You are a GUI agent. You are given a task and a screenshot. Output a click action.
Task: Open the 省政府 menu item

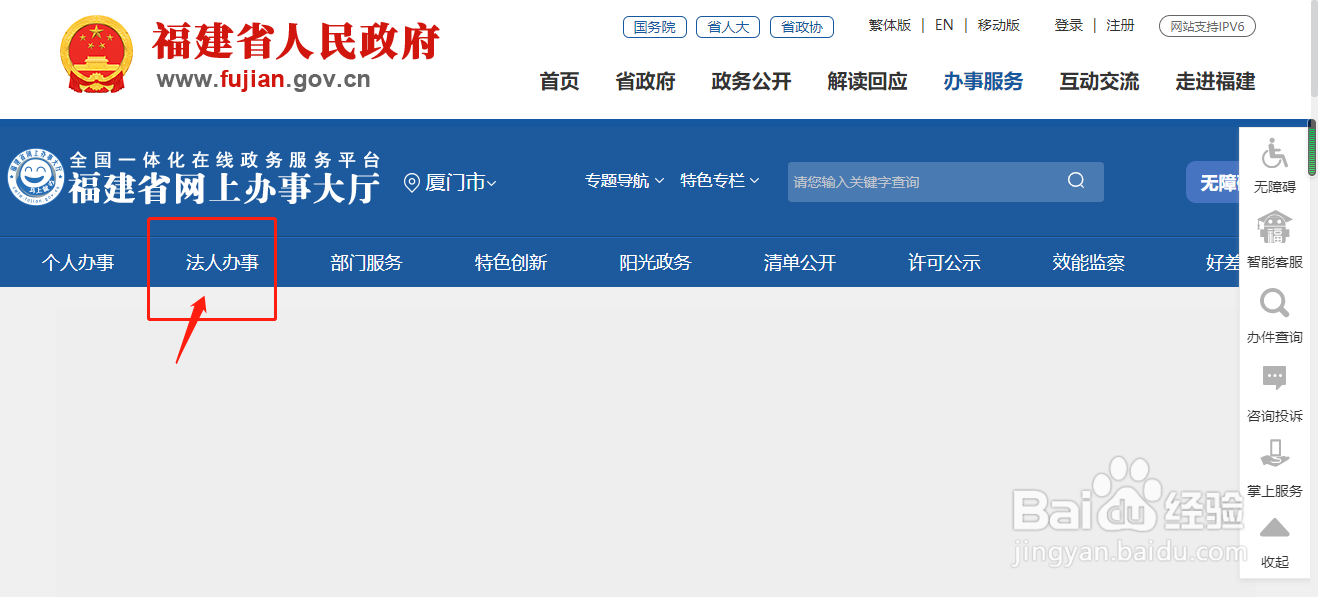(645, 82)
